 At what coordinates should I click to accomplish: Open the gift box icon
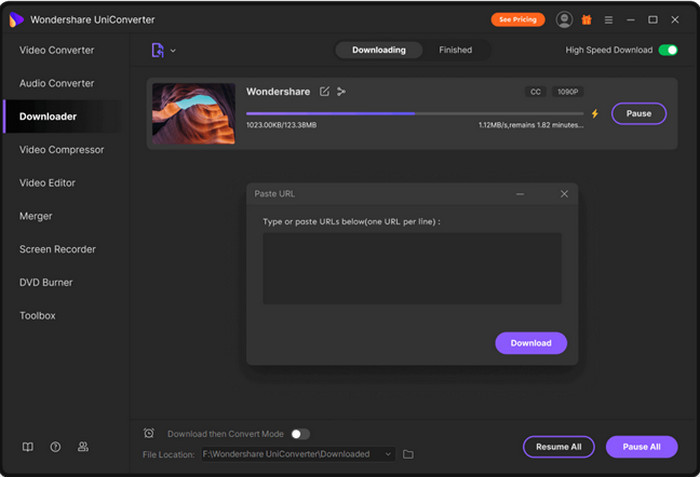[586, 20]
